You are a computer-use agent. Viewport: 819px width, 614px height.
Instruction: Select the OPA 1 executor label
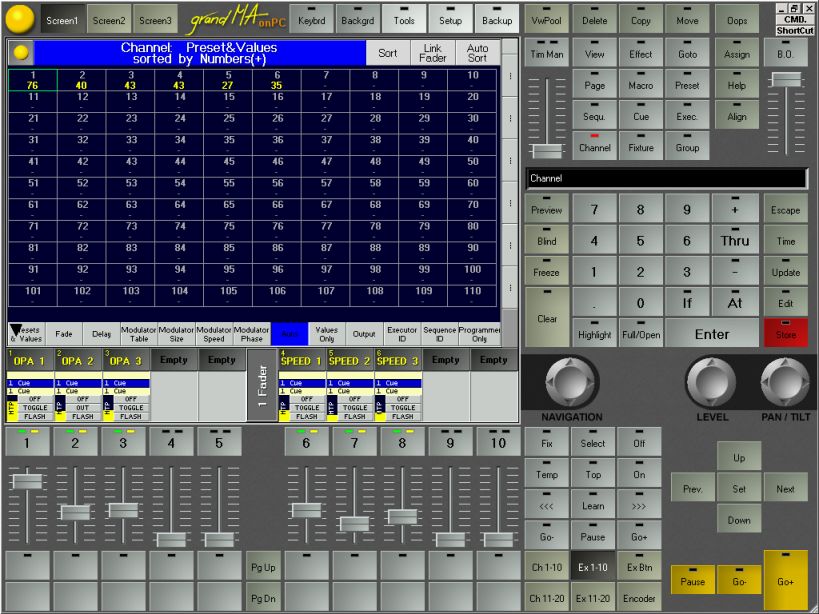pyautogui.click(x=29, y=360)
